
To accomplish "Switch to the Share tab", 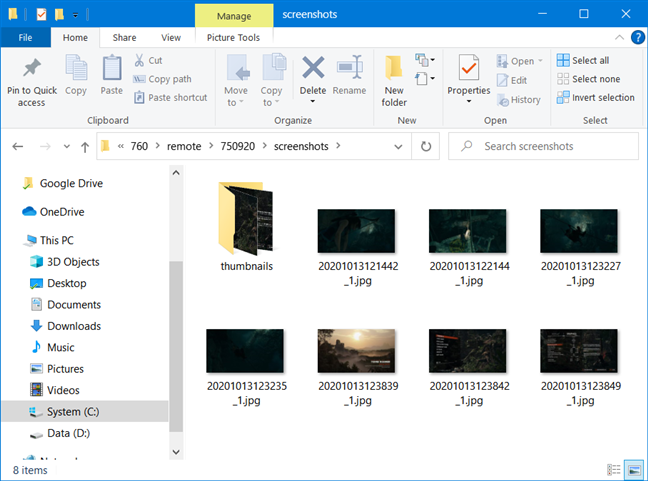I will click(124, 38).
